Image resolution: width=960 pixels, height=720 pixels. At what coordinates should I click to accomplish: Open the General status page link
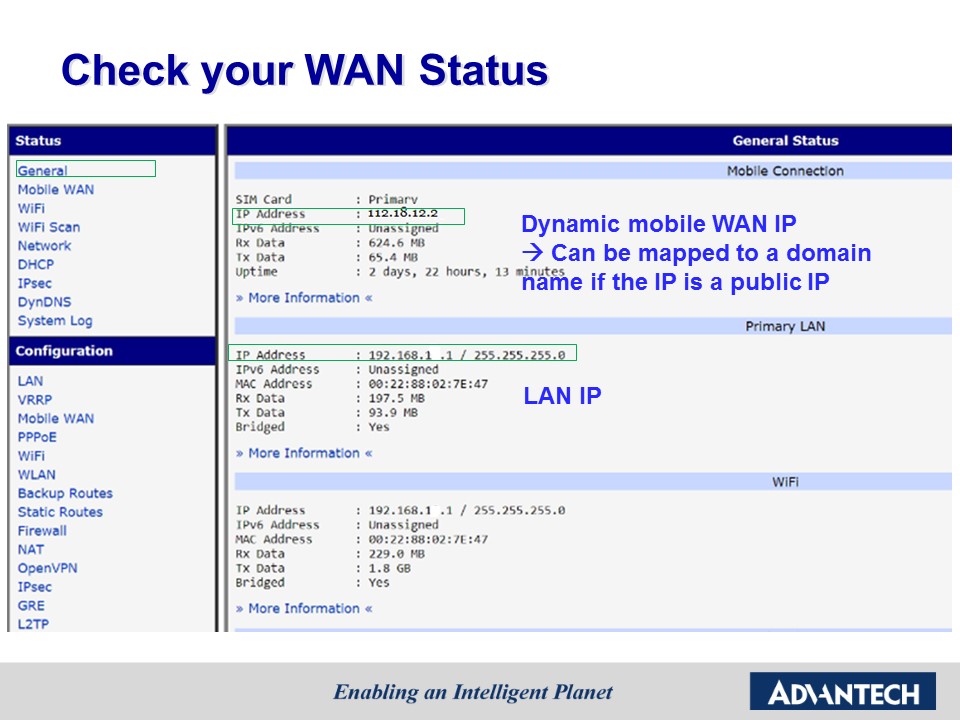pyautogui.click(x=42, y=171)
